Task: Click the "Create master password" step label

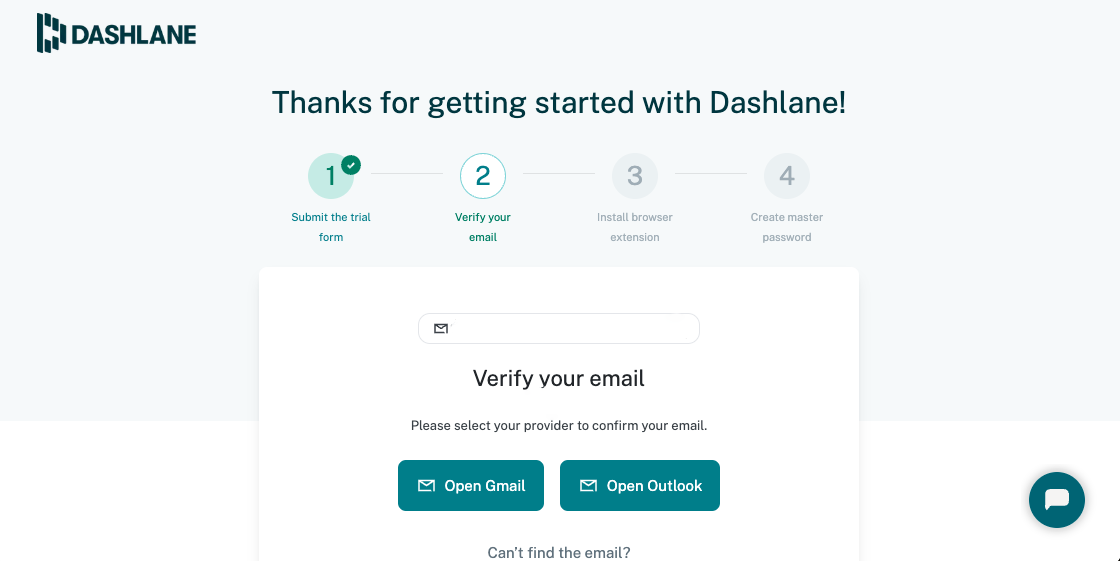Action: (787, 227)
